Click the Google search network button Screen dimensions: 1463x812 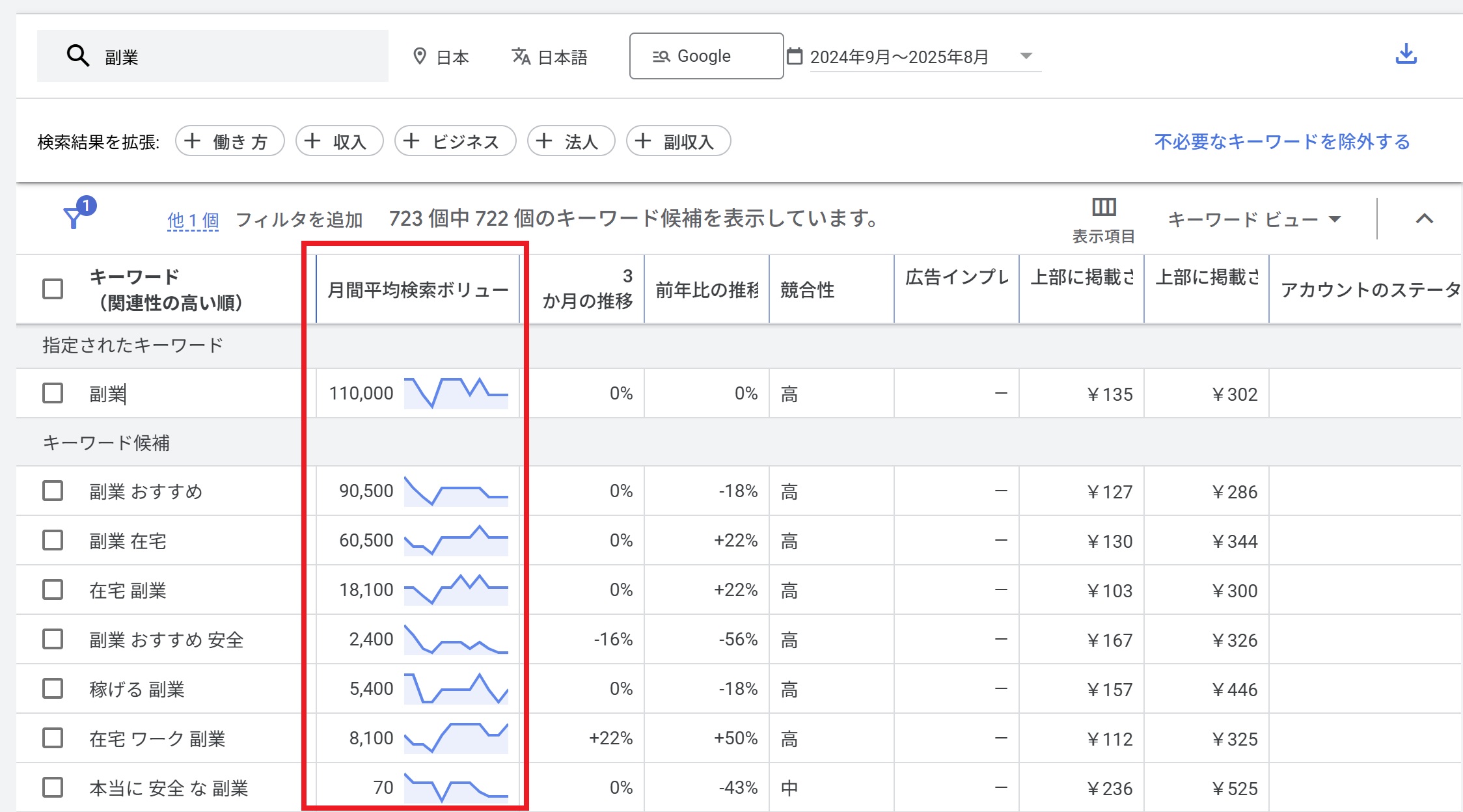click(706, 56)
